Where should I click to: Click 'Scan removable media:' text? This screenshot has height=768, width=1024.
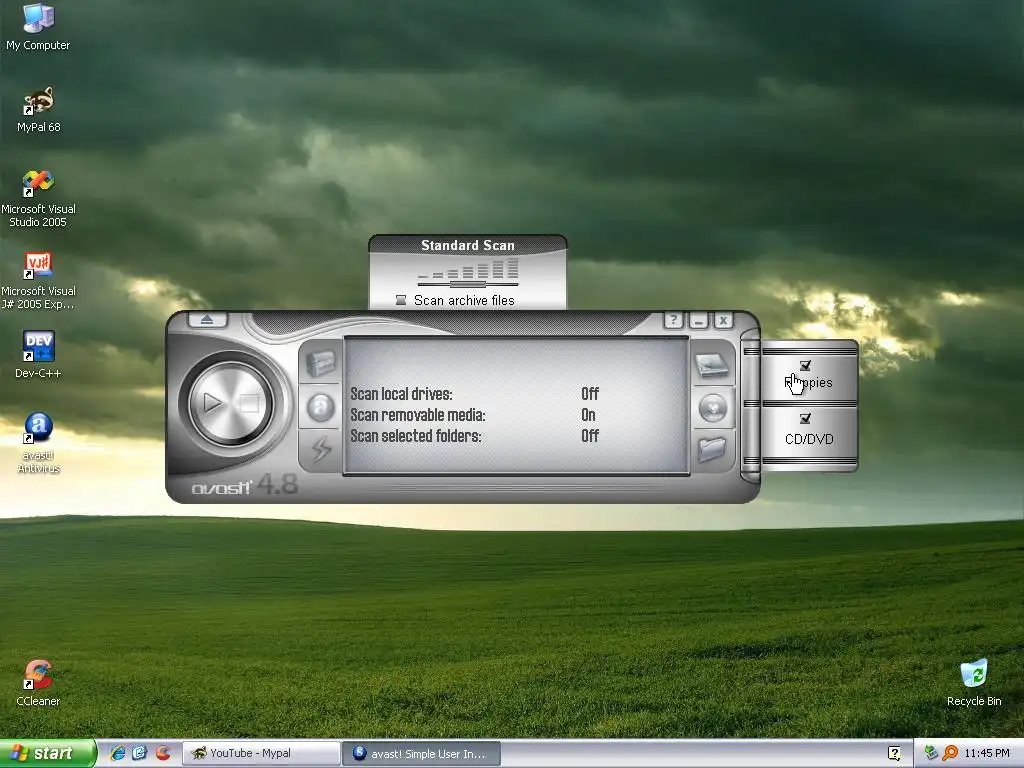(x=418, y=415)
